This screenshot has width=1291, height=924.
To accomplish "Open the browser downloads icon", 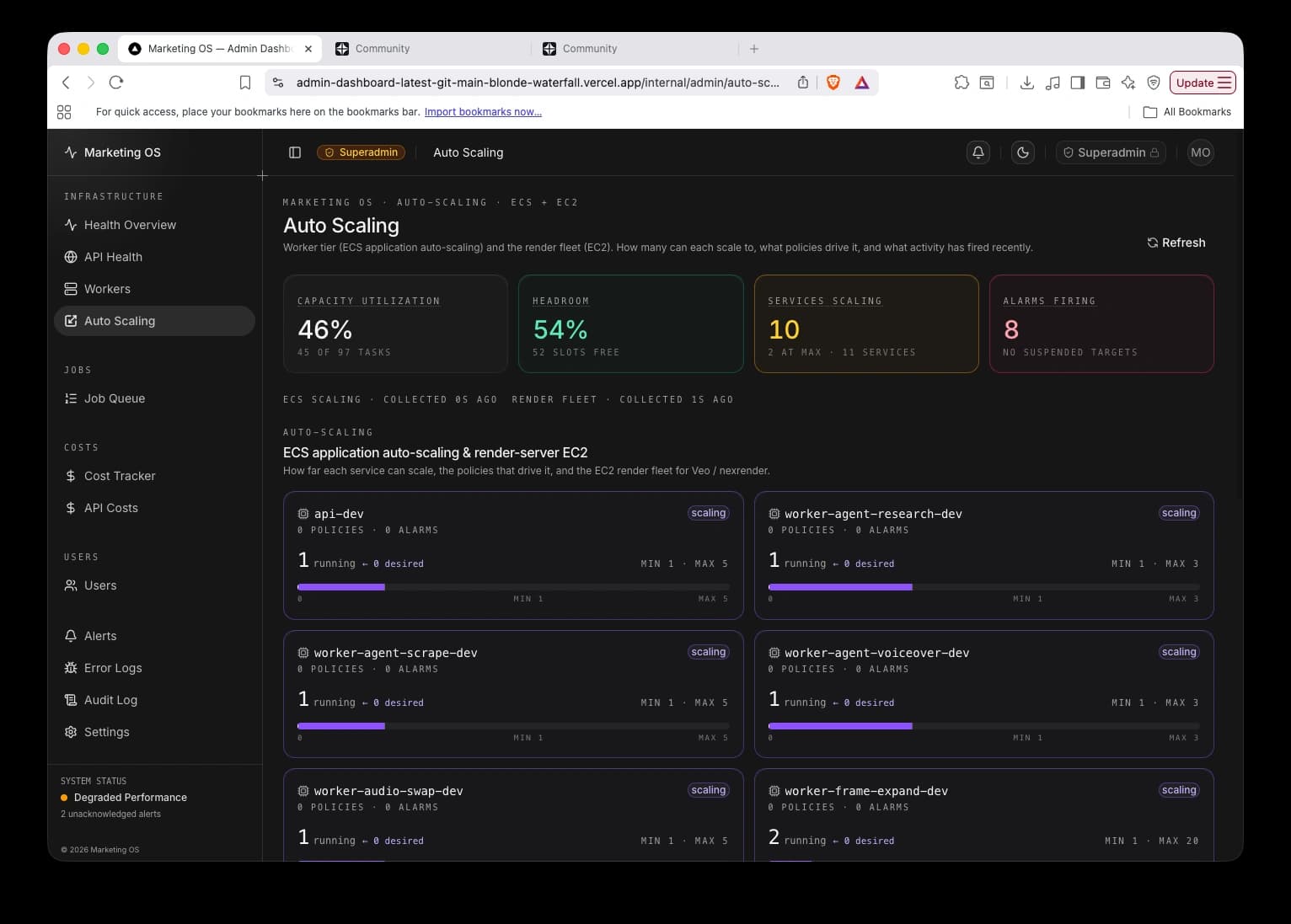I will [x=1026, y=83].
